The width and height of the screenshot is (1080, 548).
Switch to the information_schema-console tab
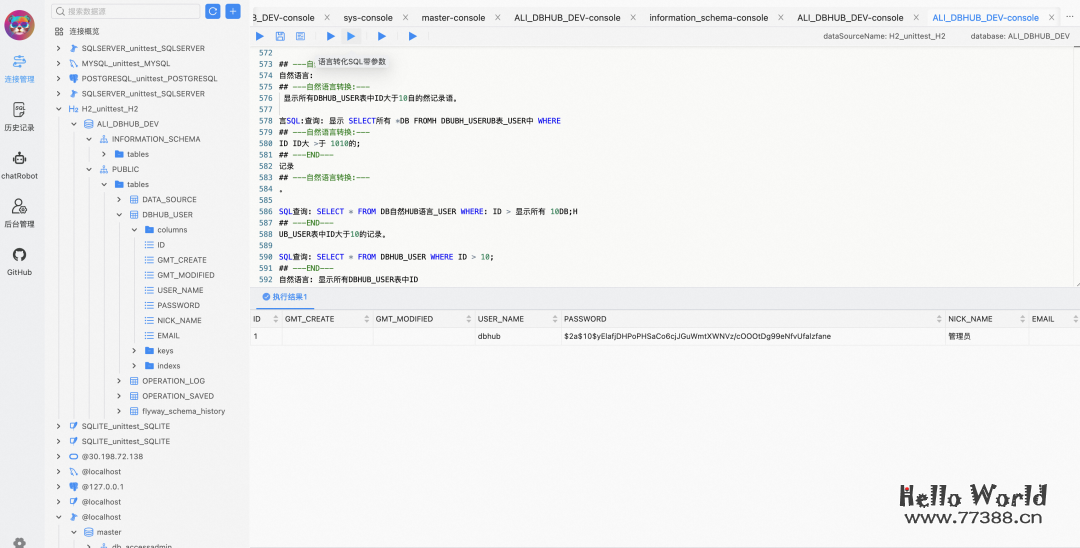tap(707, 18)
